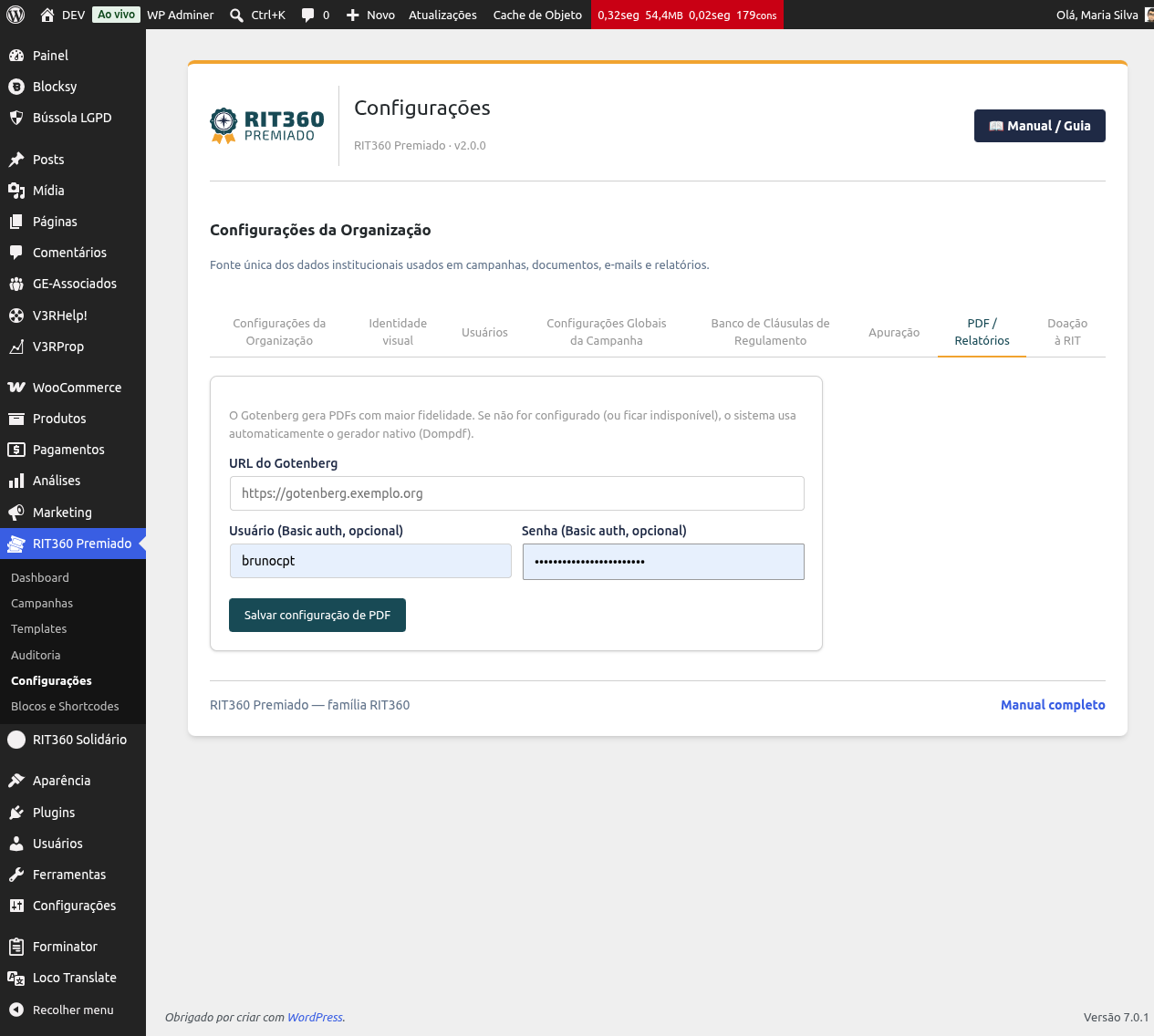Click Salvar configuração de PDF button
This screenshot has width=1154, height=1036.
tap(317, 615)
